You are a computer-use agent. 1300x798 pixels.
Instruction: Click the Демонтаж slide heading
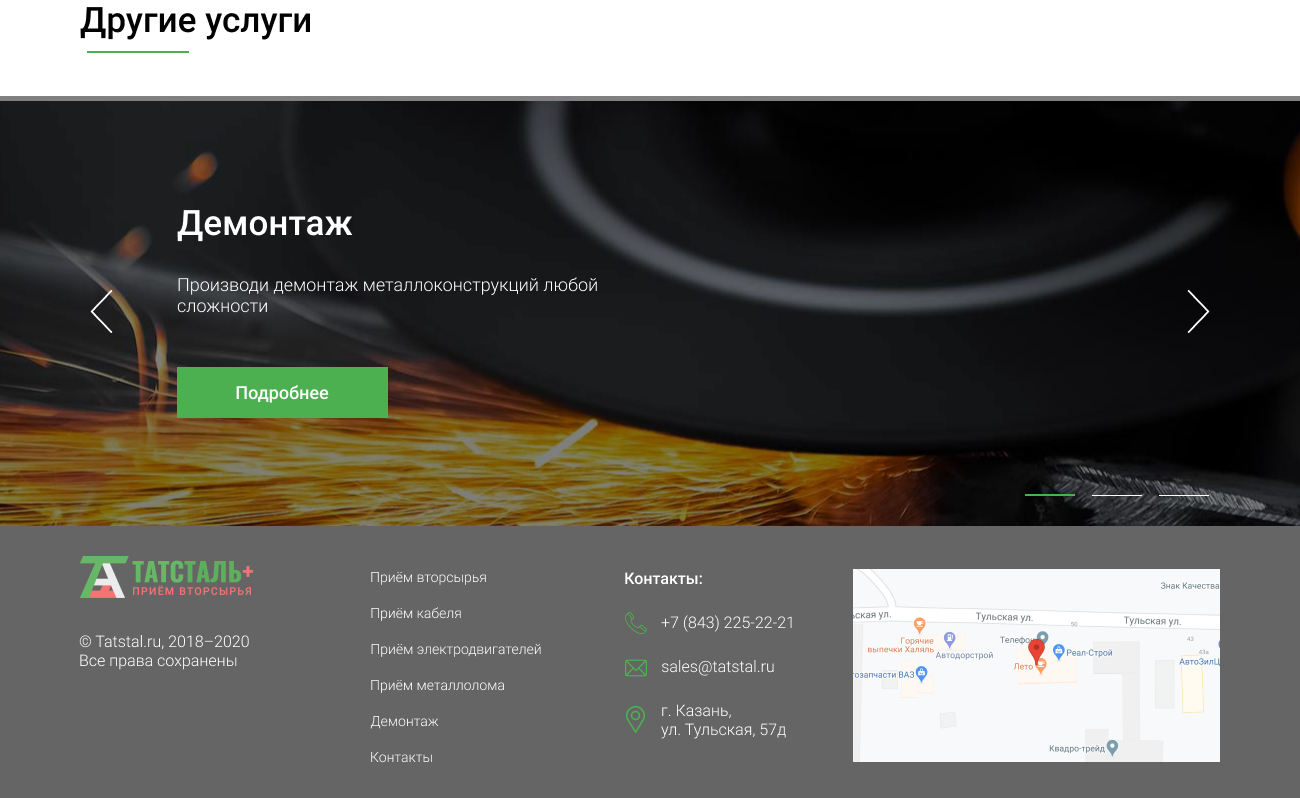[265, 223]
